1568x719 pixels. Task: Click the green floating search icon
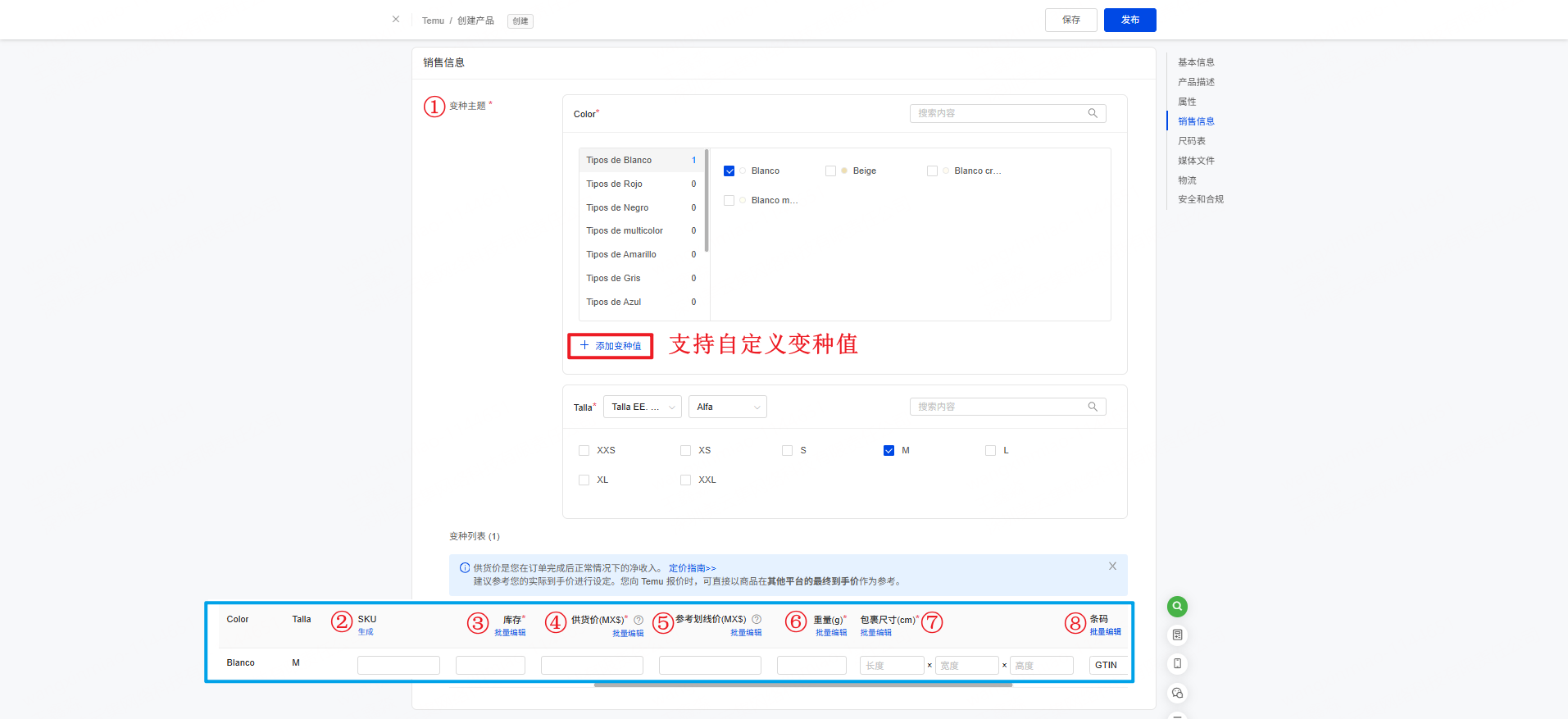pyautogui.click(x=1177, y=607)
